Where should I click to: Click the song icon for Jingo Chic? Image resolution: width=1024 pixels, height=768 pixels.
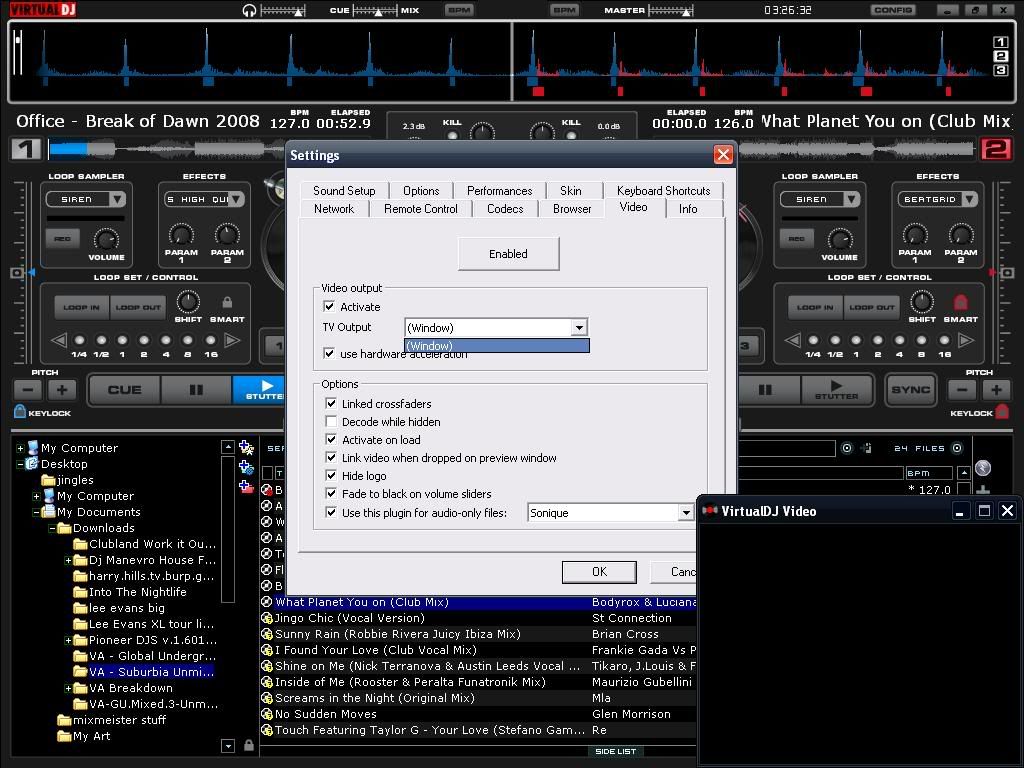(266, 618)
